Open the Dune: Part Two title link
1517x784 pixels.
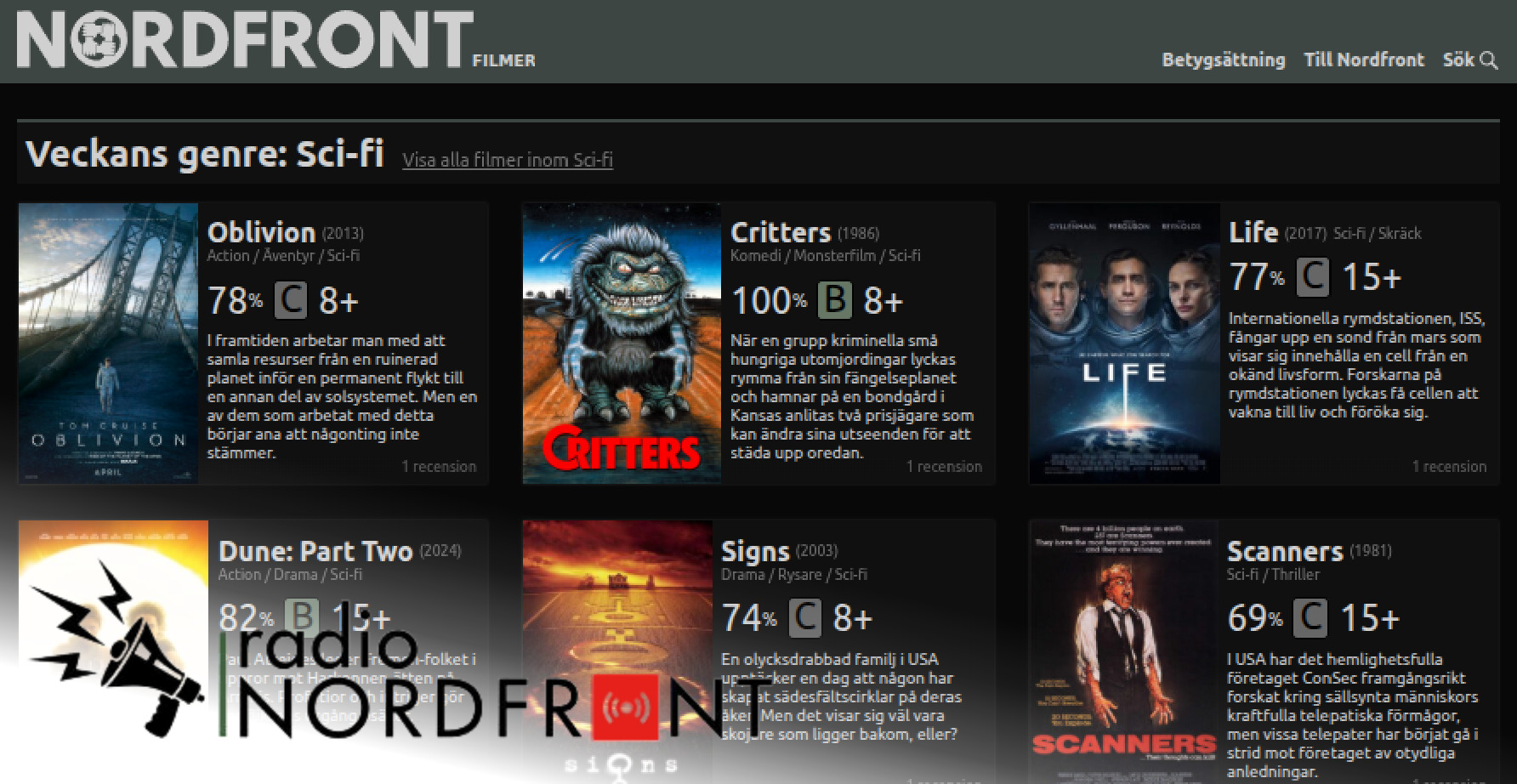[315, 551]
